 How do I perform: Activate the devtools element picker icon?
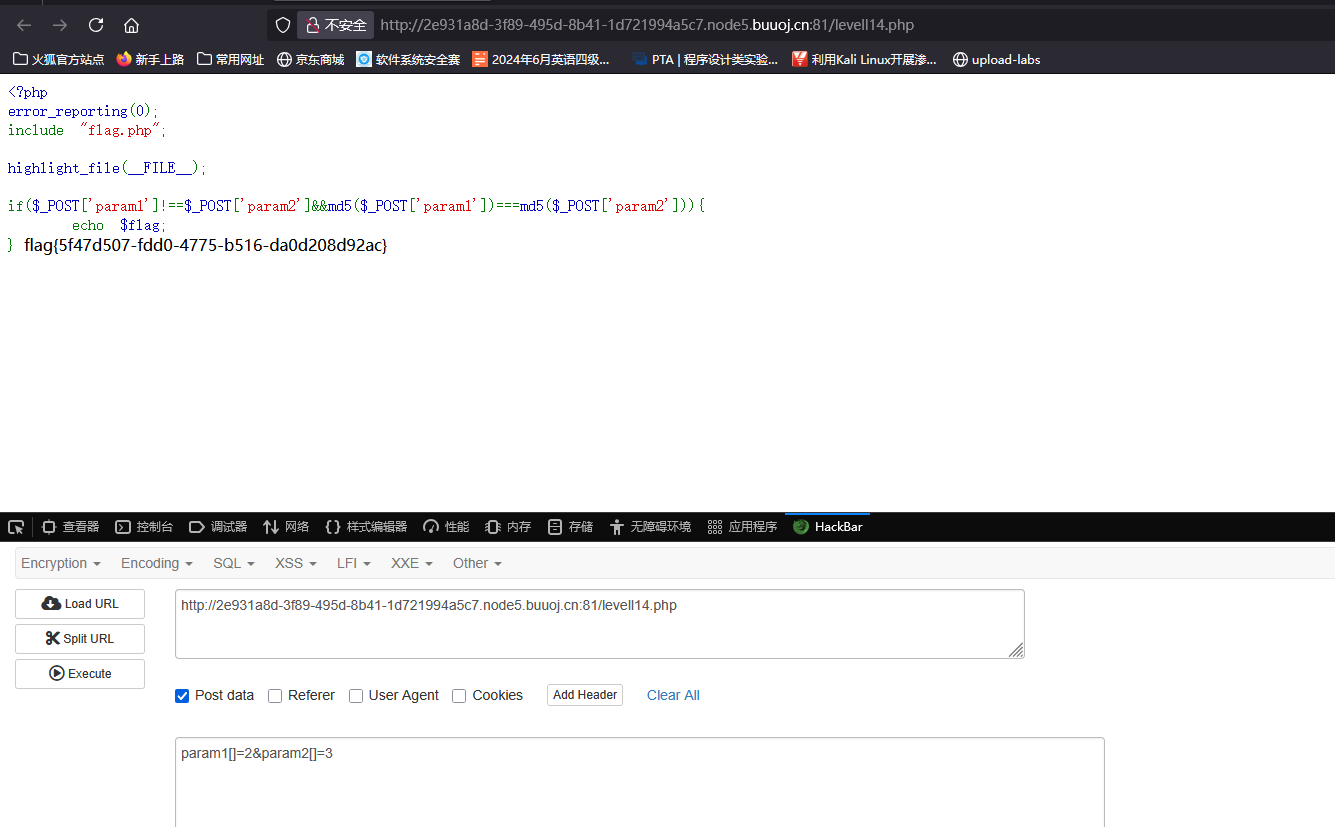16,527
